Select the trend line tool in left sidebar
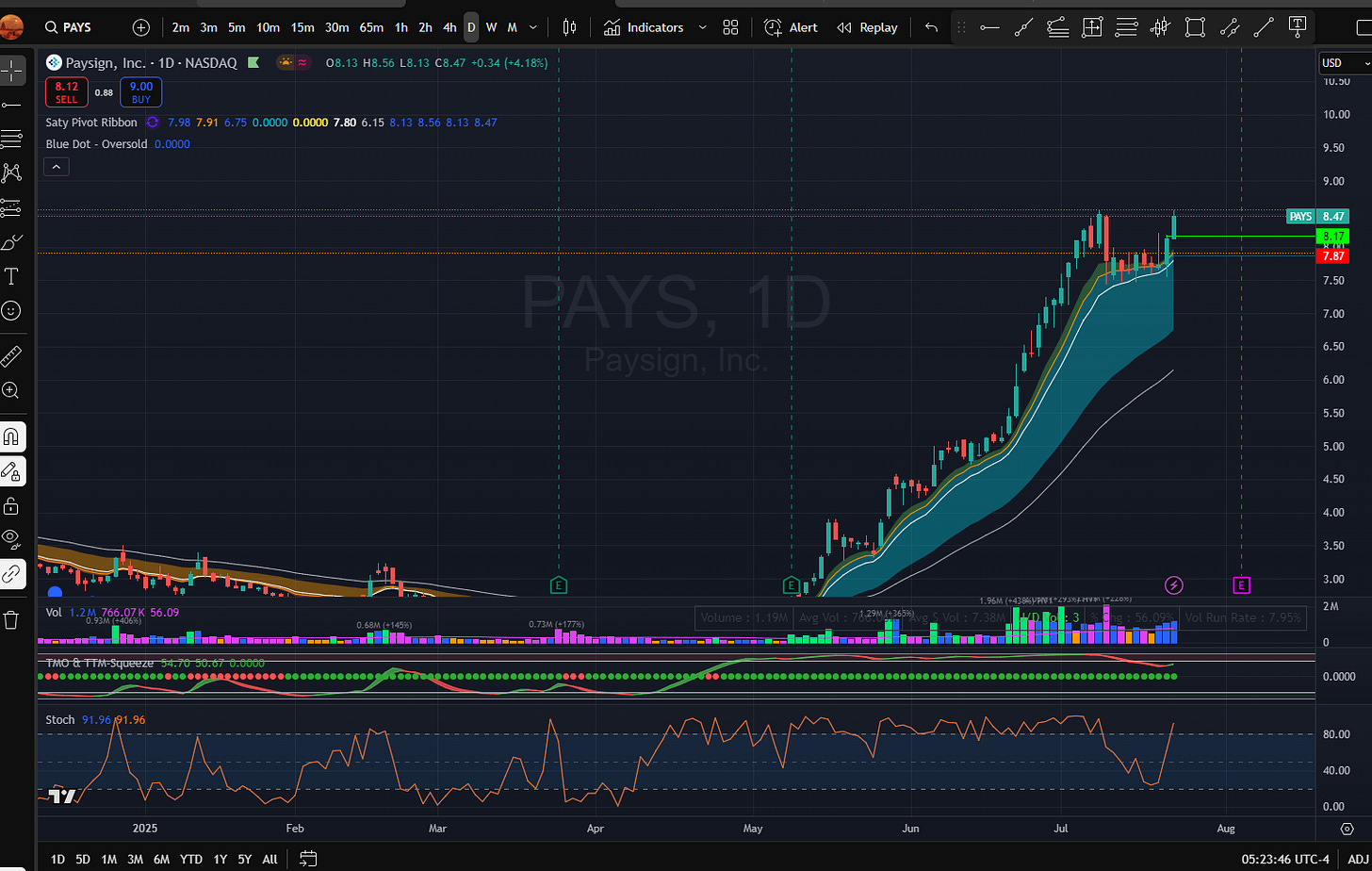1372x871 pixels. click(11, 105)
